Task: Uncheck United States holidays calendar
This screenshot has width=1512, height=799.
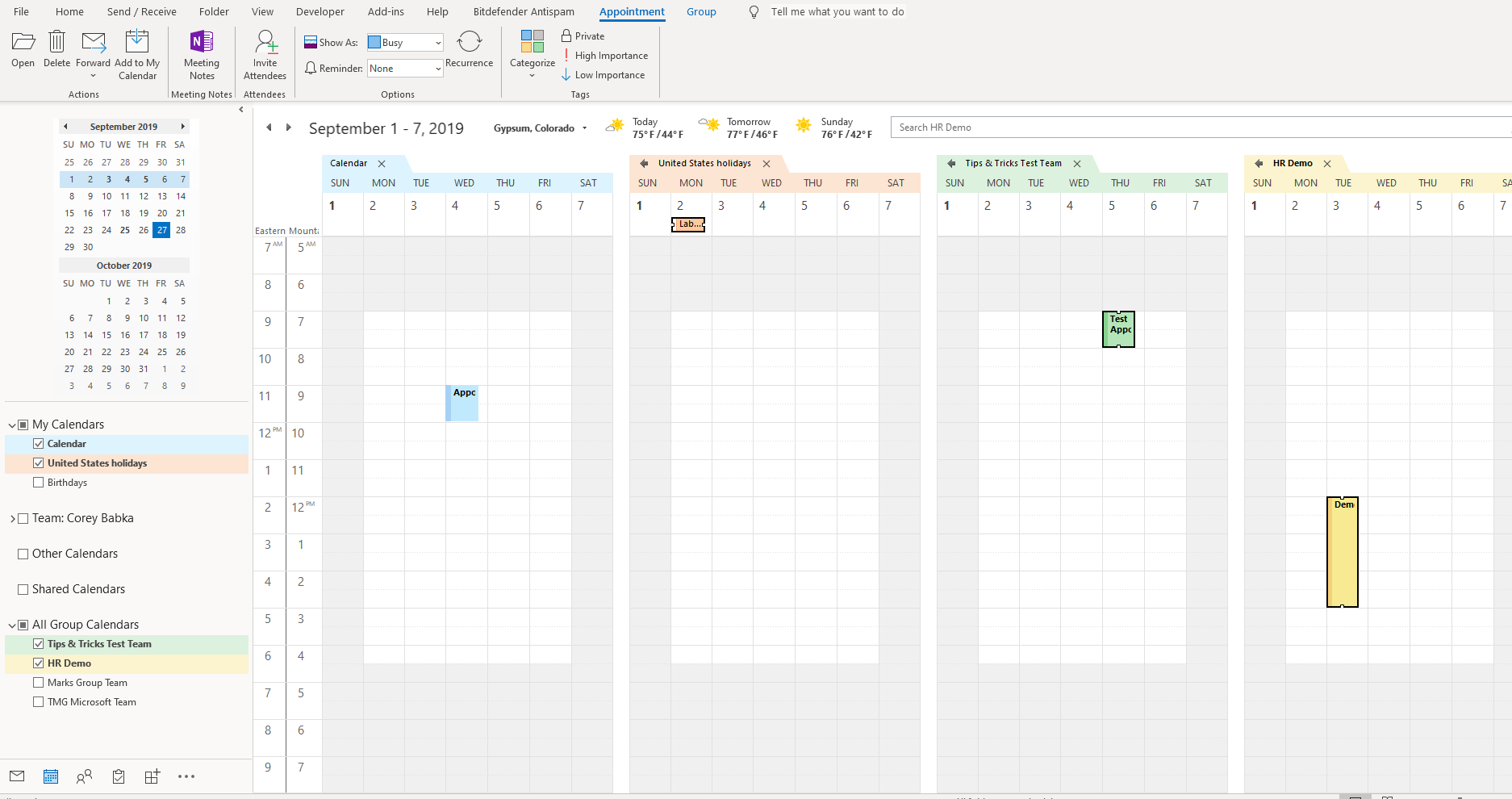Action: tap(38, 463)
